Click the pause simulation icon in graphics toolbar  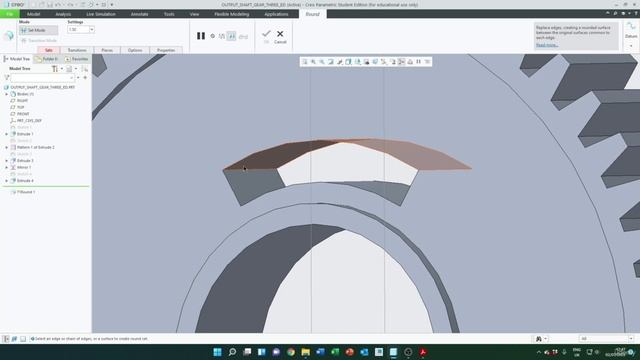click(418, 62)
